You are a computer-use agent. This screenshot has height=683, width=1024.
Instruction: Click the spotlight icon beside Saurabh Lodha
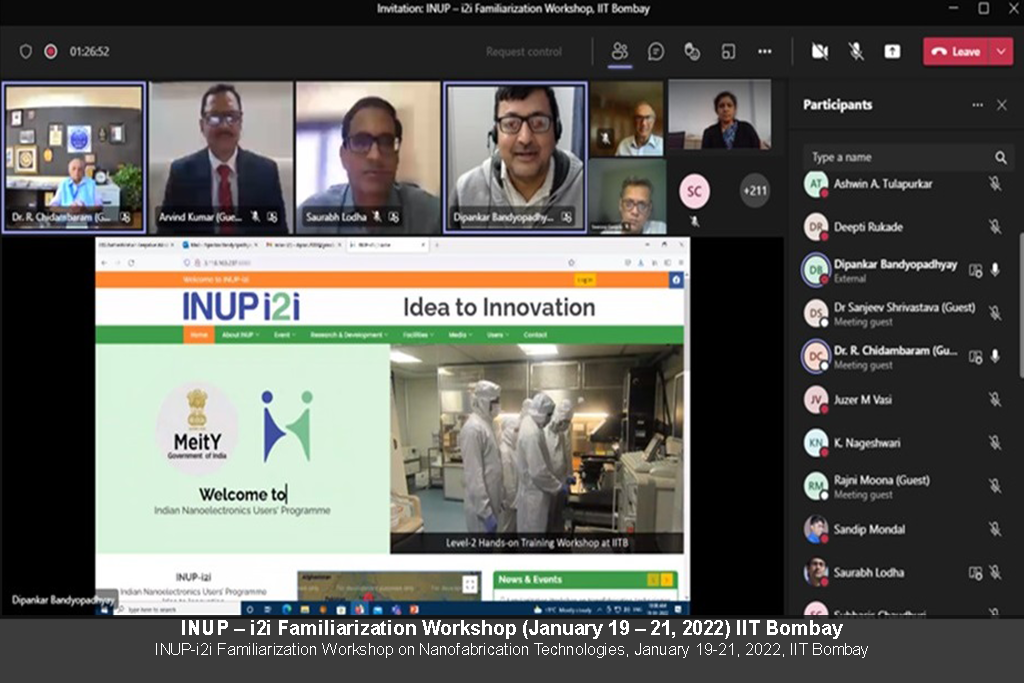coord(975,573)
